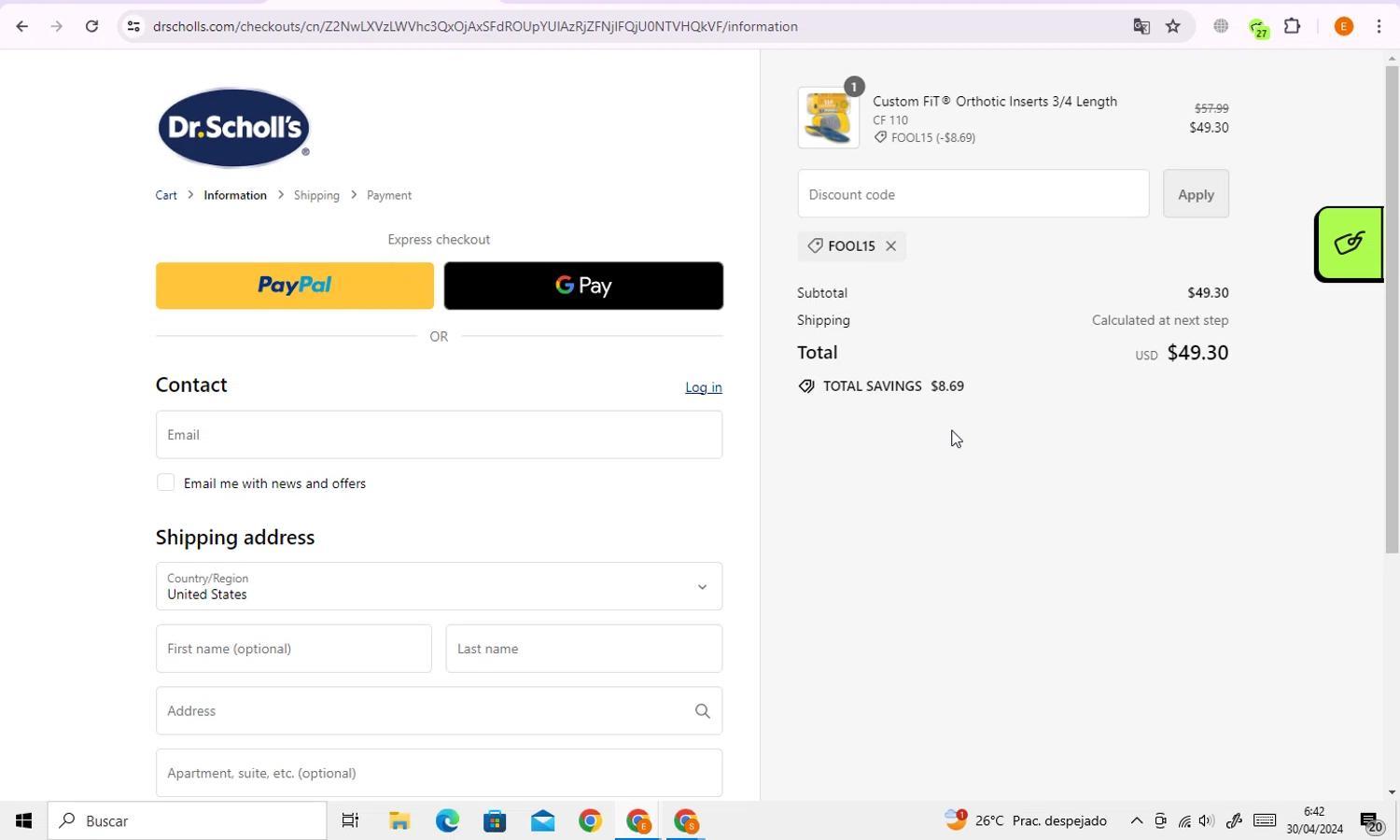The height and width of the screenshot is (840, 1400).
Task: Open the green floating widget icon
Action: [x=1349, y=245]
